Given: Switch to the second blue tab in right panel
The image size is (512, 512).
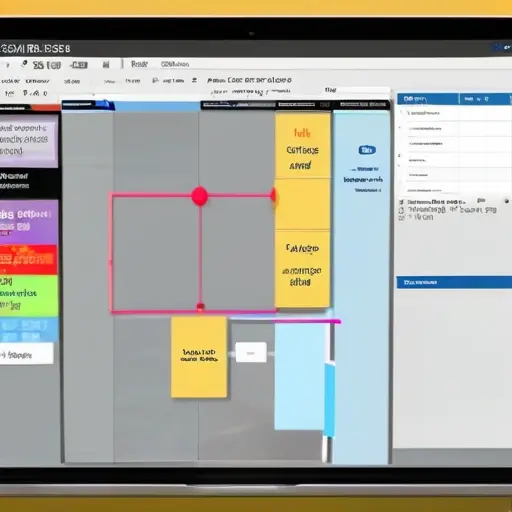Looking at the screenshot, I should point(485,99).
